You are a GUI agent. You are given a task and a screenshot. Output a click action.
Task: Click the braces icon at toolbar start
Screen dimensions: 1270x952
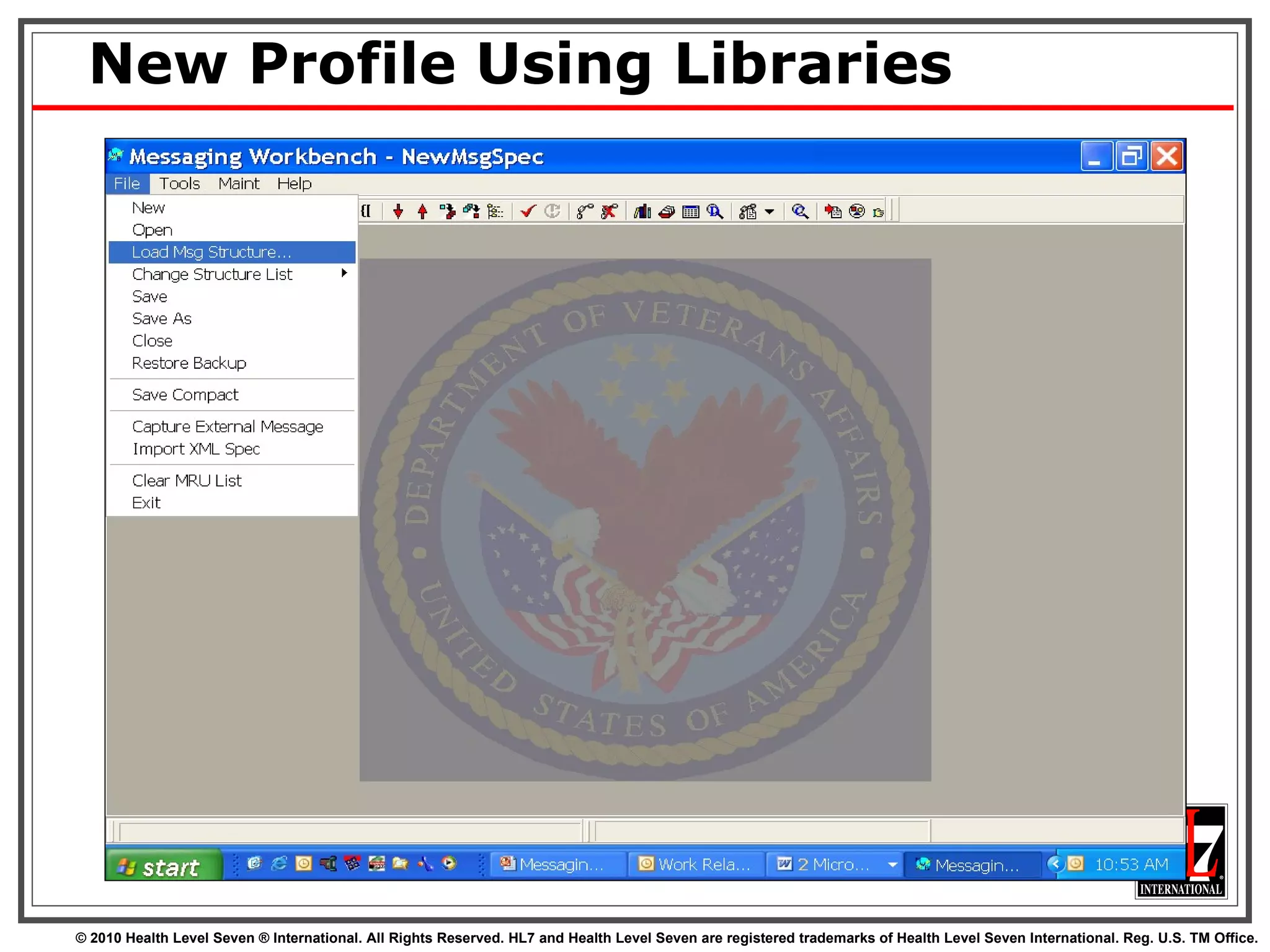coord(366,211)
